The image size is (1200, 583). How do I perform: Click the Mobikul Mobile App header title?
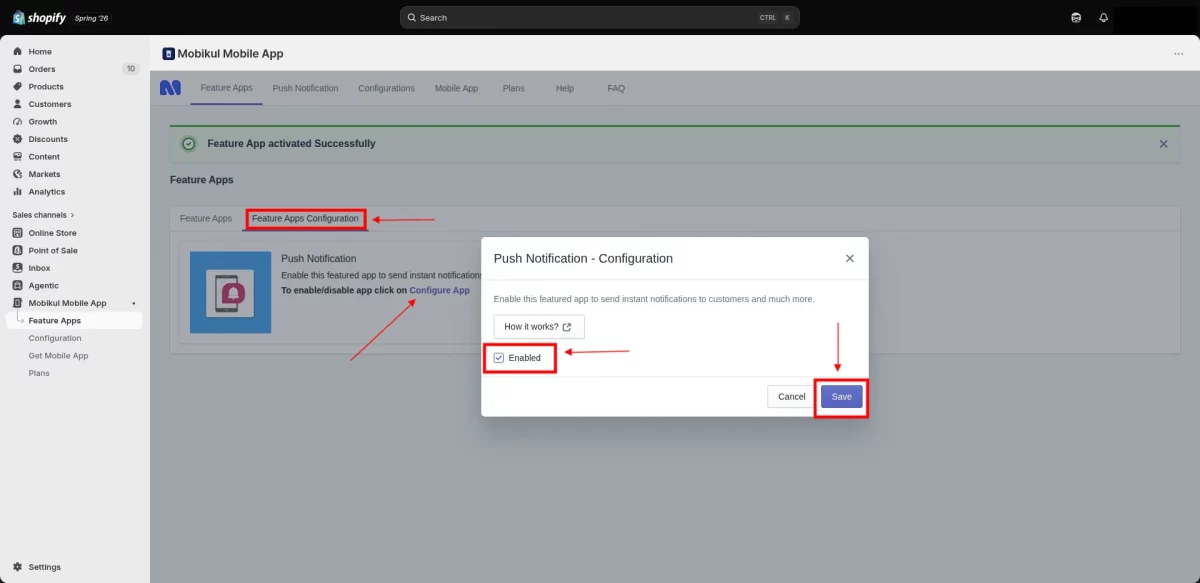tap(230, 54)
